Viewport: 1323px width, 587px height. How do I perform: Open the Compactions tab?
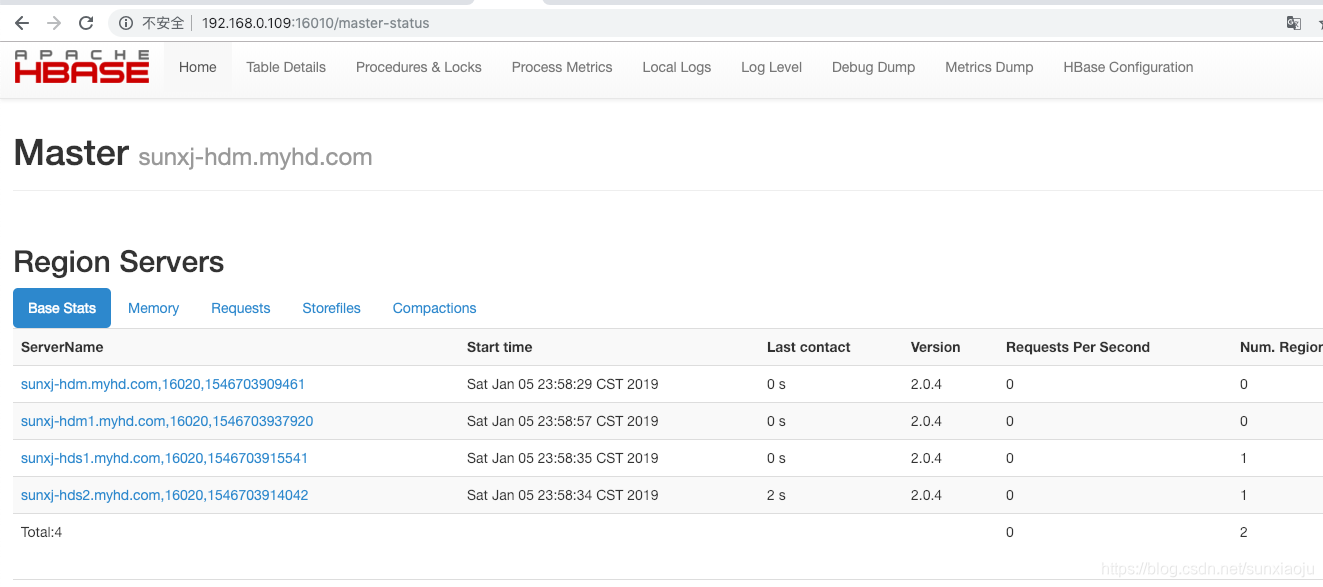(434, 308)
